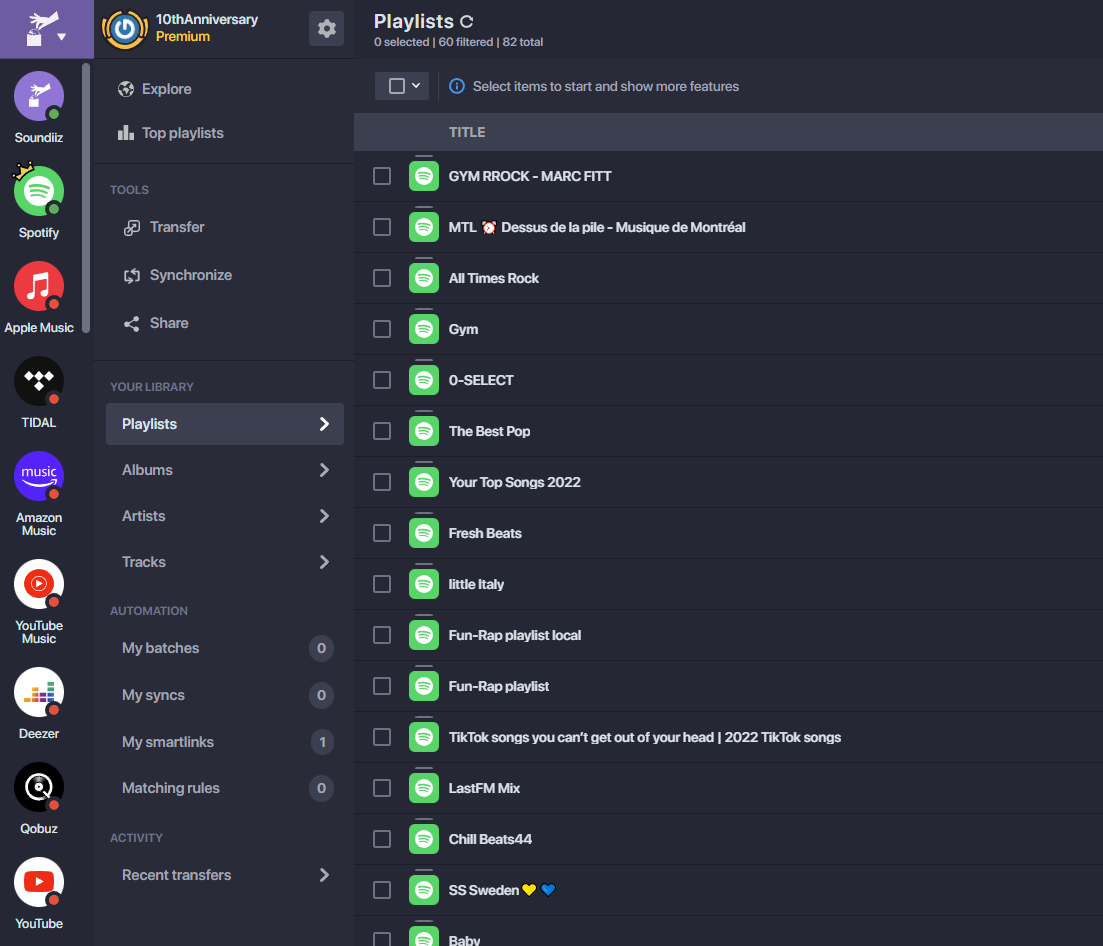
Task: Open the Deezer service icon
Action: coord(39,693)
